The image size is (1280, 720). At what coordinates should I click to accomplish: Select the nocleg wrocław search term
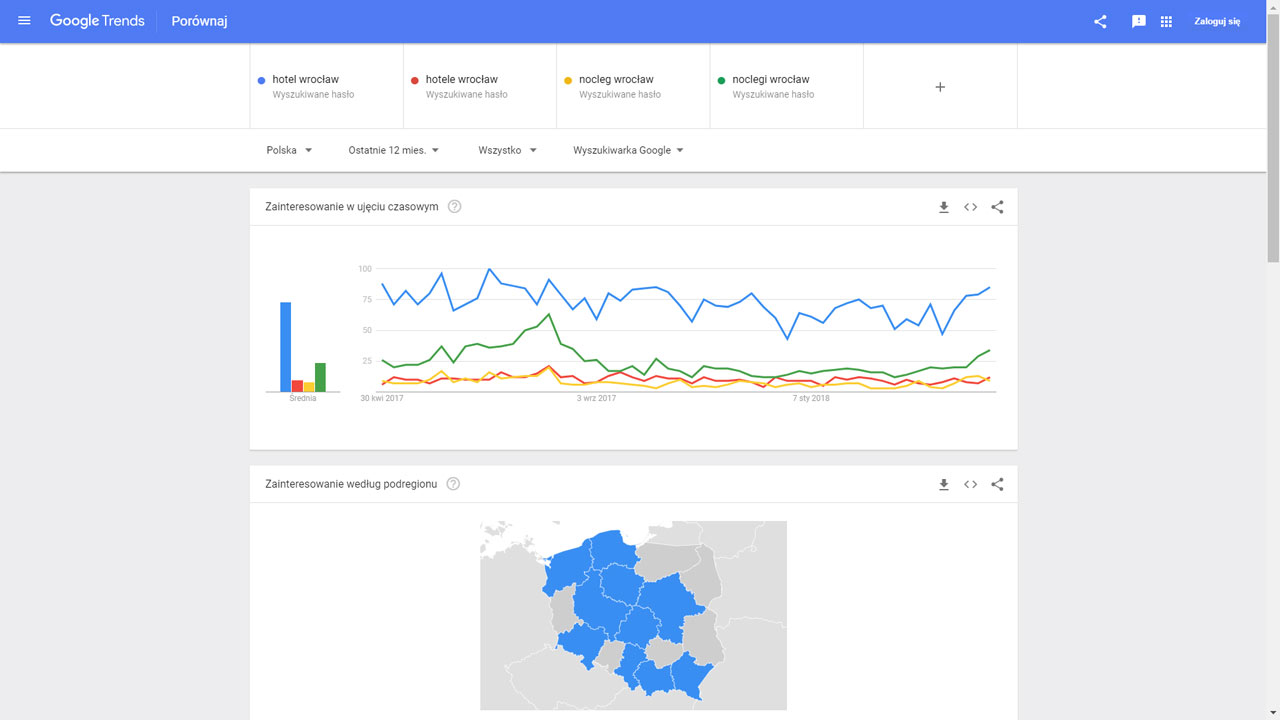click(633, 86)
